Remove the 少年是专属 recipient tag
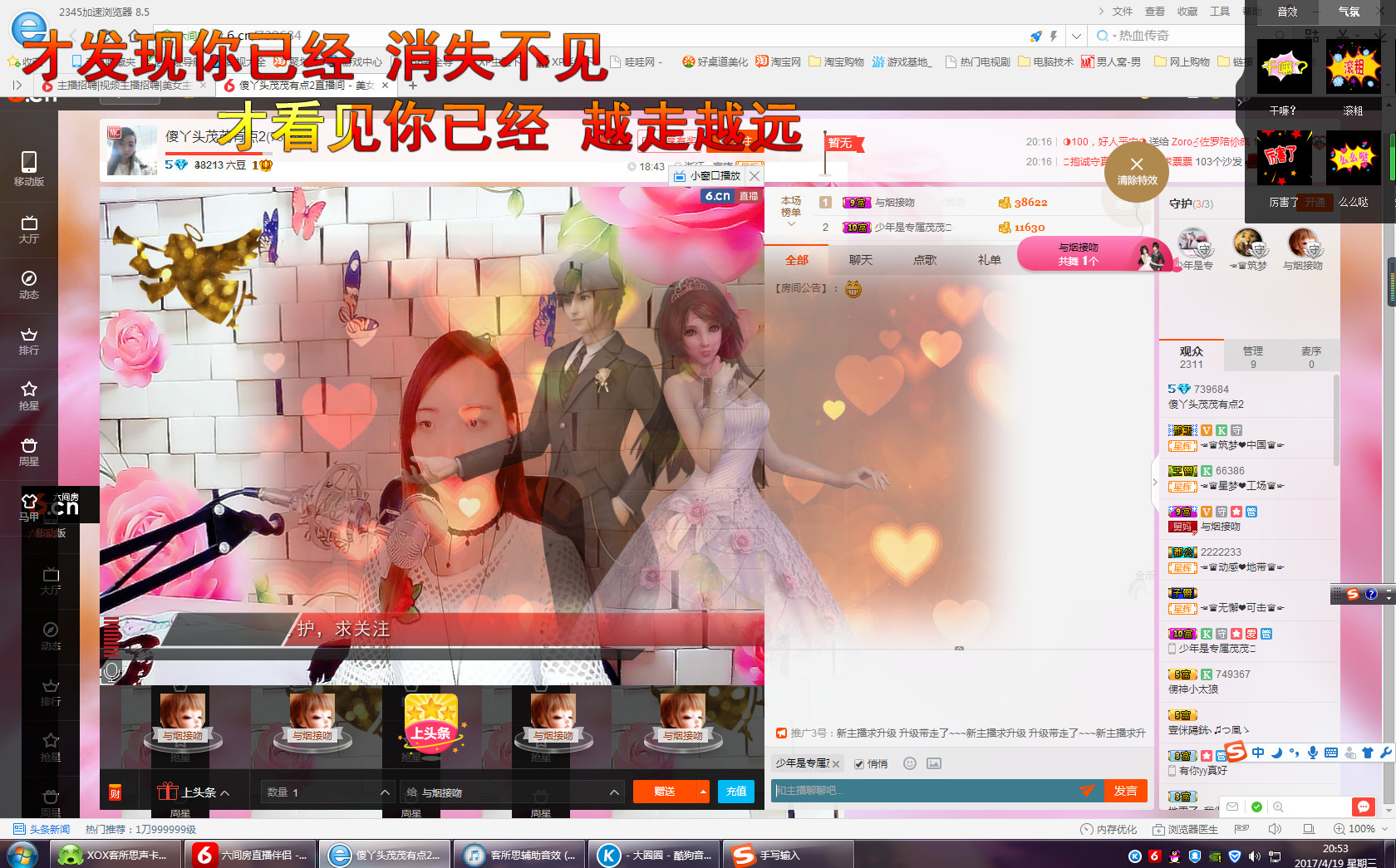The image size is (1396, 868). pos(836,764)
